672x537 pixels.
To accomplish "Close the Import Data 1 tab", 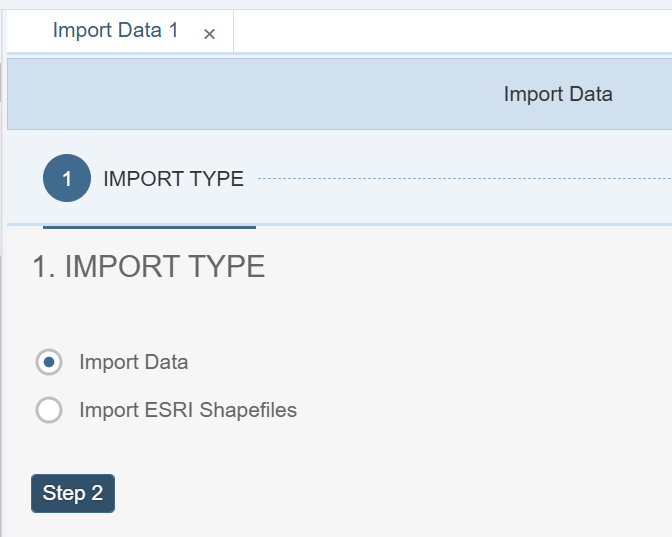I will click(209, 34).
